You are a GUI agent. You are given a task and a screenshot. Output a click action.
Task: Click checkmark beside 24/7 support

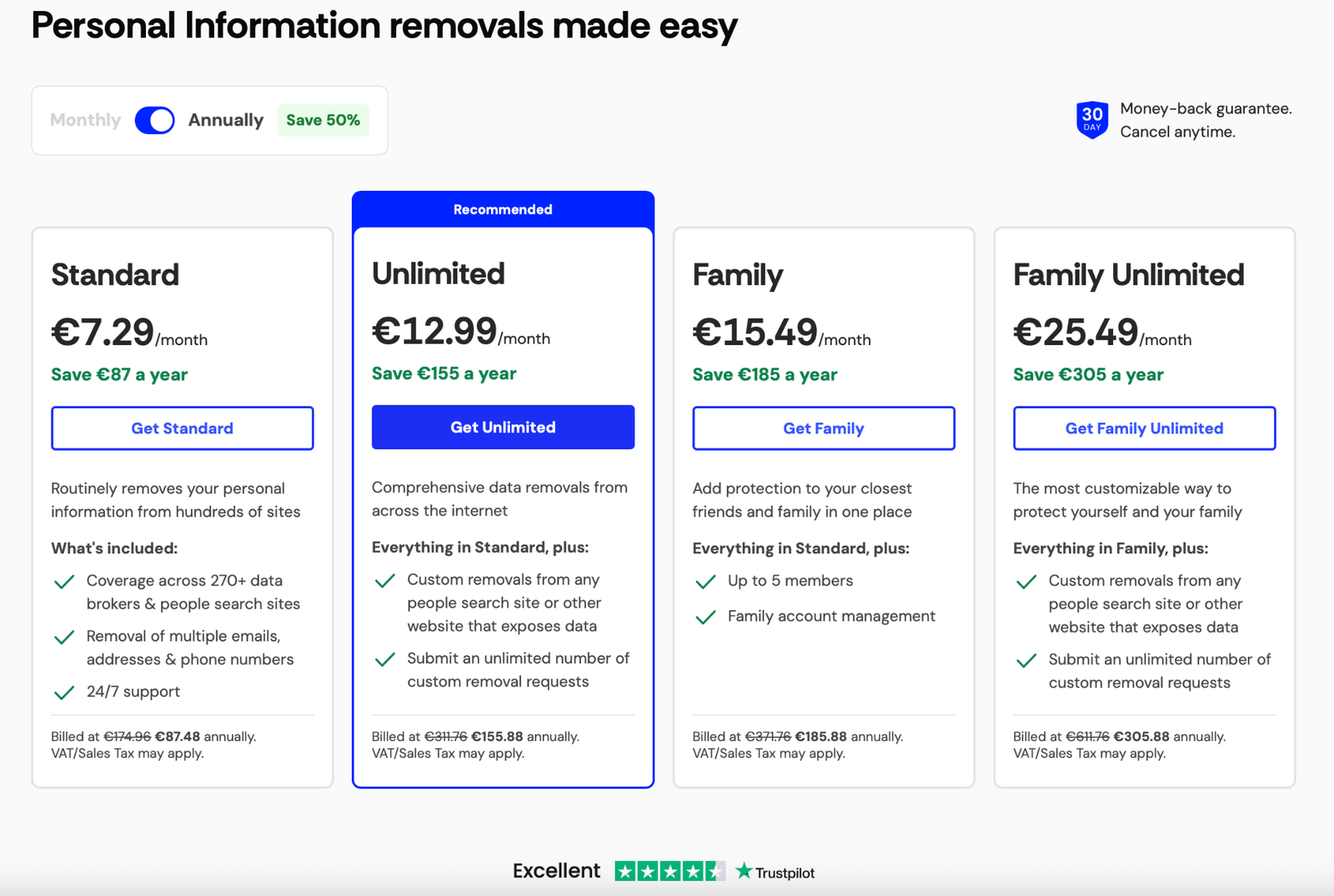[x=64, y=693]
